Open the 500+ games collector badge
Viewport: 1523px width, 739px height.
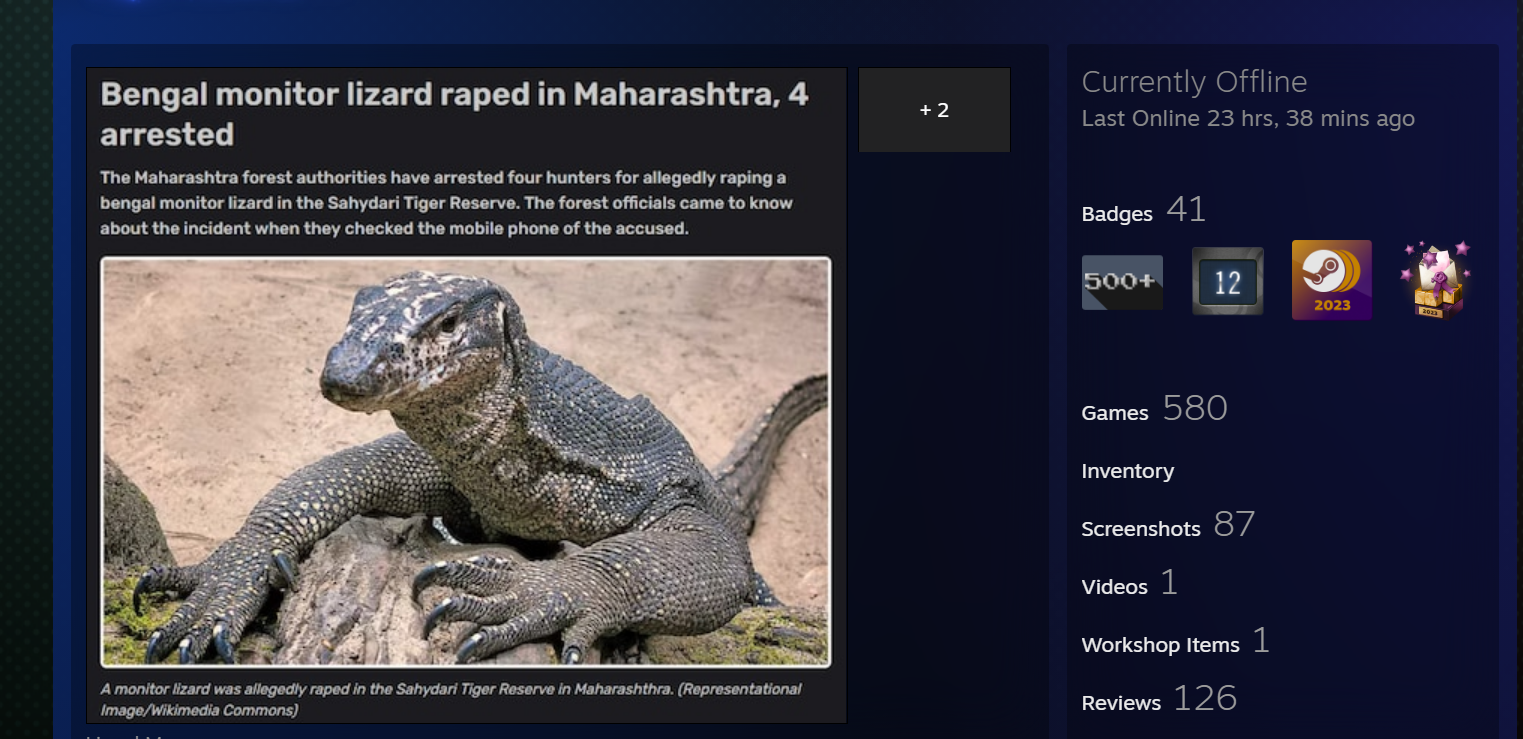[1122, 282]
